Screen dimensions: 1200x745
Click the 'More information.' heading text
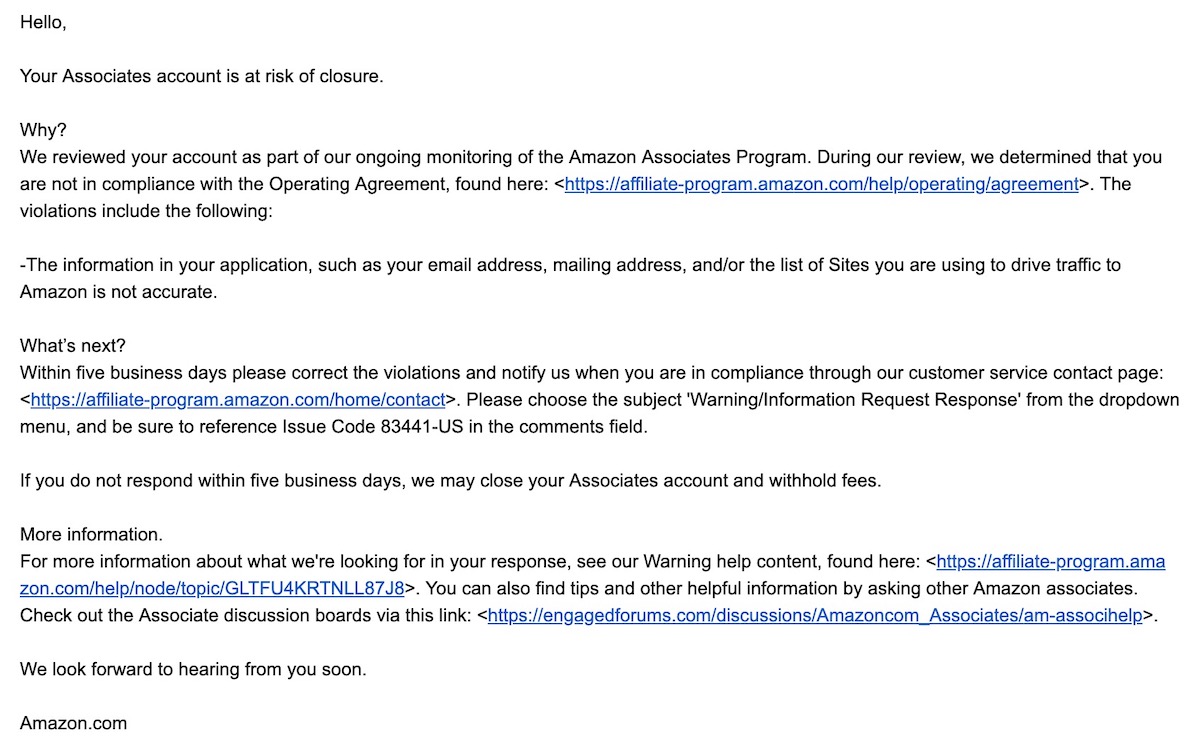tap(91, 535)
